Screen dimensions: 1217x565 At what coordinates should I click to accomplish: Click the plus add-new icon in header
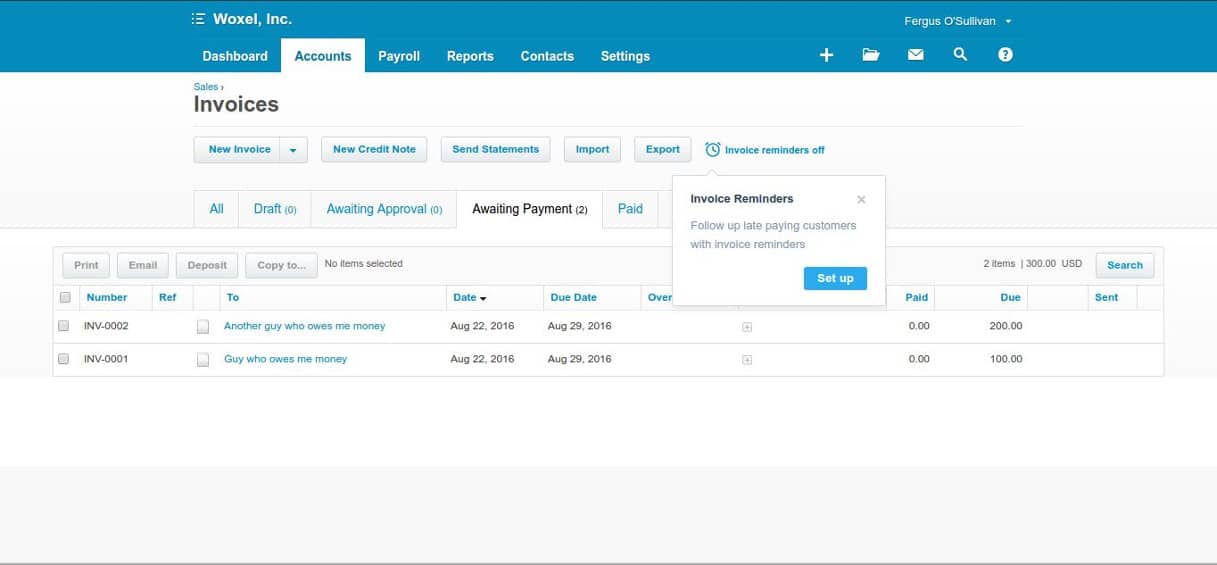point(826,55)
